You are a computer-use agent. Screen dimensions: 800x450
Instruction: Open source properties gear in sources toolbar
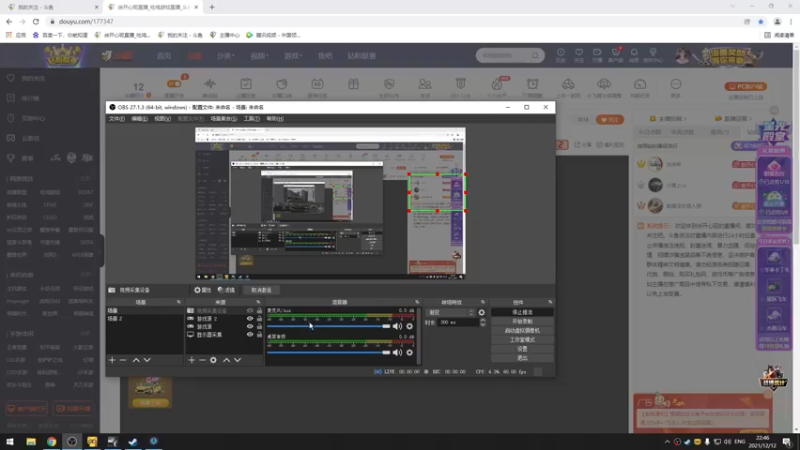click(213, 360)
